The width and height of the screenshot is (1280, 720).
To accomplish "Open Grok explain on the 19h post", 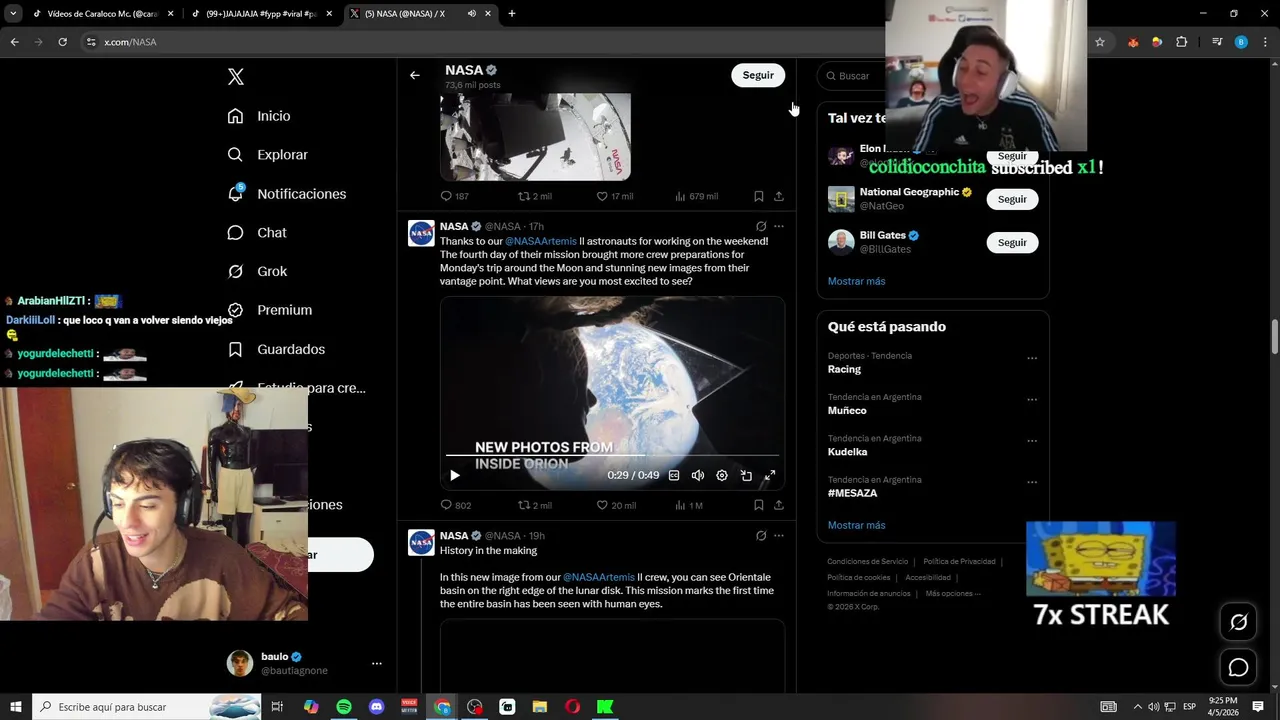I will click(x=761, y=536).
